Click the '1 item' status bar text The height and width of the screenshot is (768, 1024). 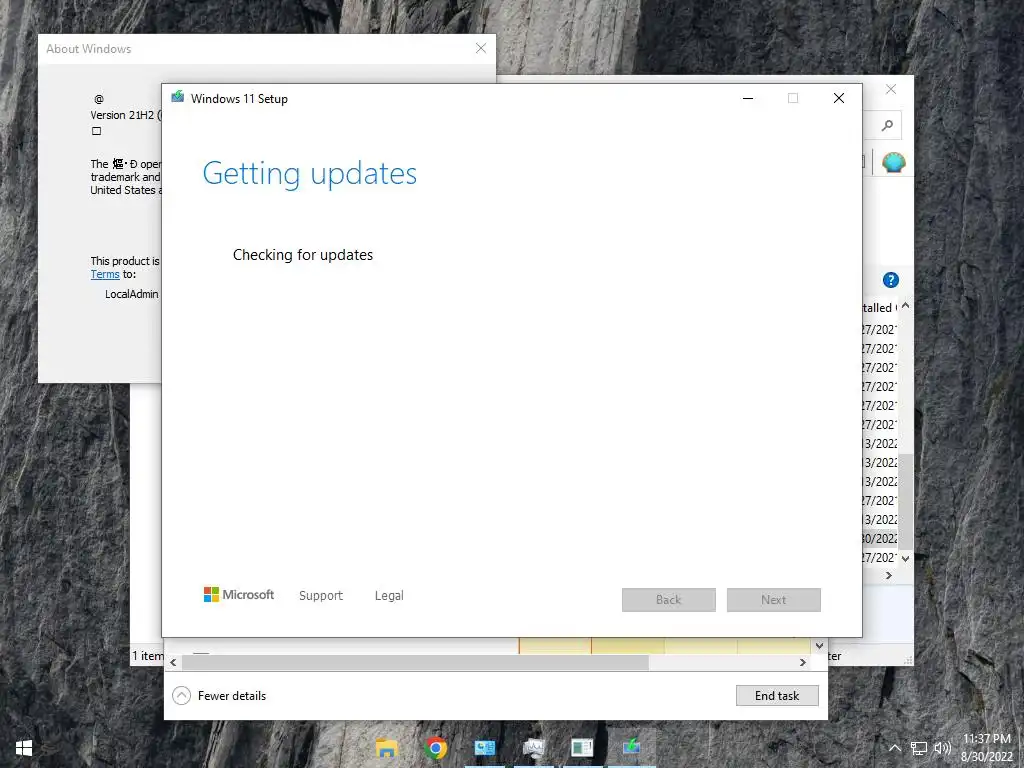pos(147,656)
